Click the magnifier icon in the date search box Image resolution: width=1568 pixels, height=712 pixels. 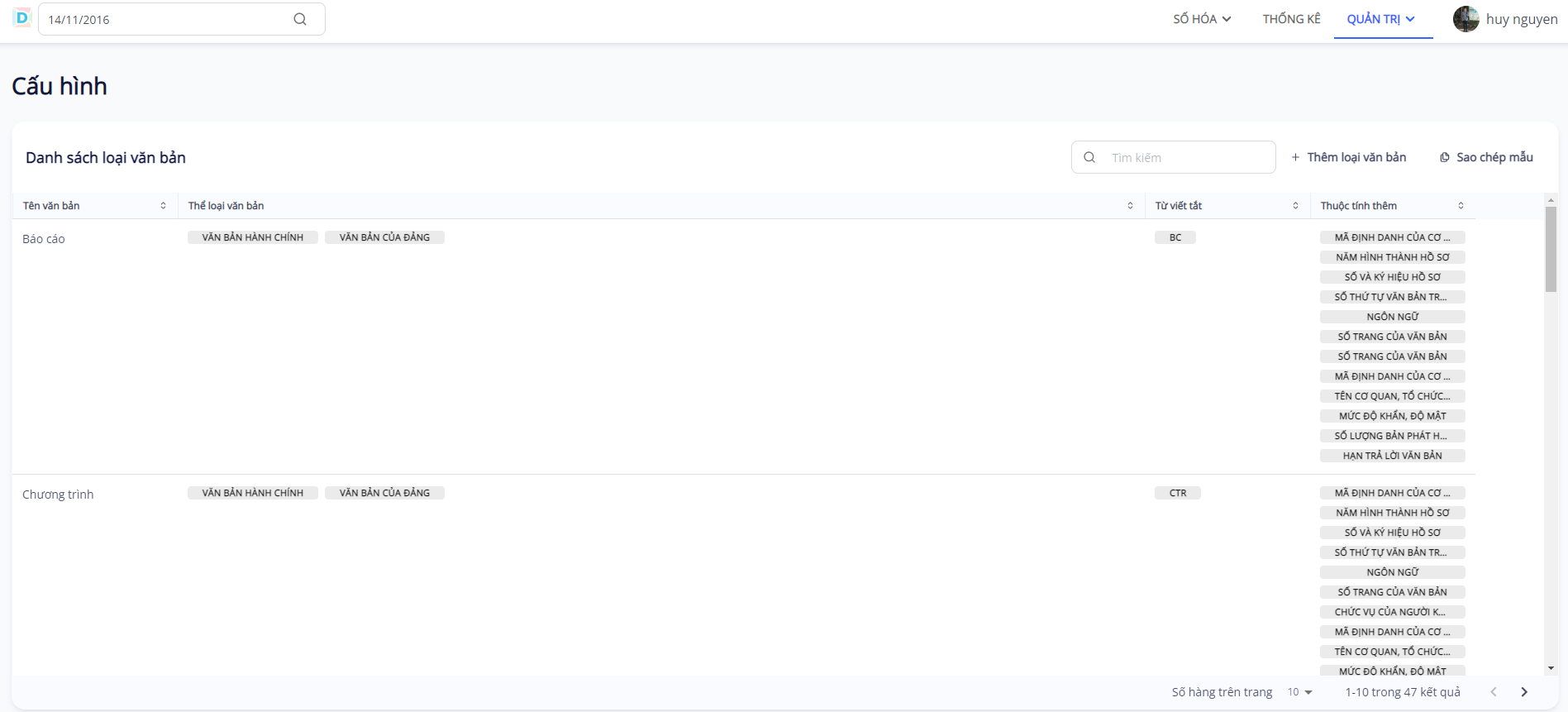tap(300, 19)
